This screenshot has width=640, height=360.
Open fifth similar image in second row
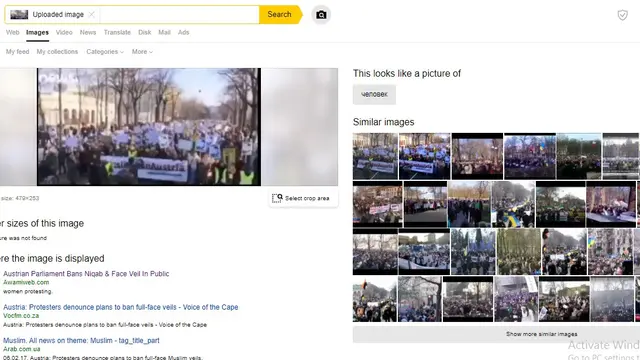[560, 204]
